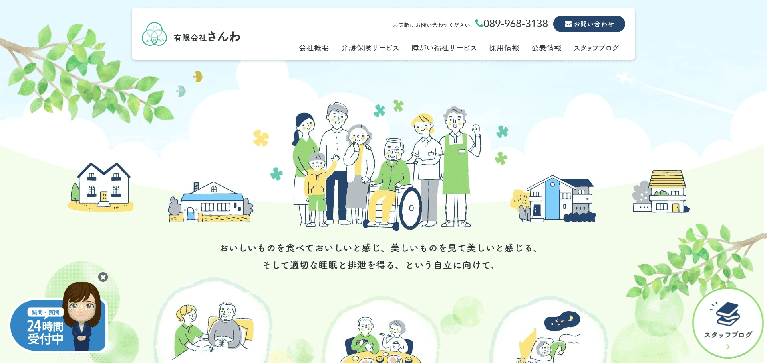
Task: Close the 24時間受付中 chat popup
Action: [x=103, y=277]
